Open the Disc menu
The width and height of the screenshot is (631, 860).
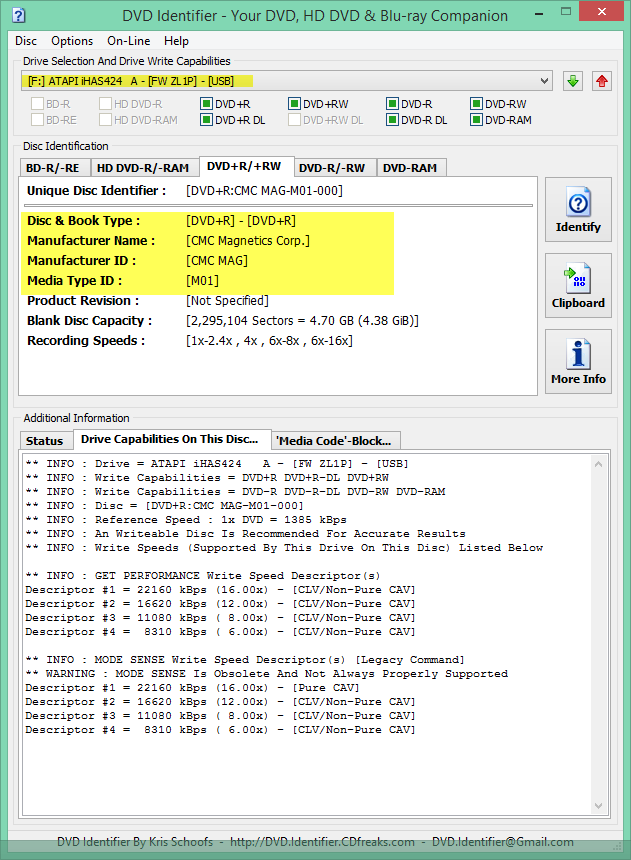click(x=26, y=41)
